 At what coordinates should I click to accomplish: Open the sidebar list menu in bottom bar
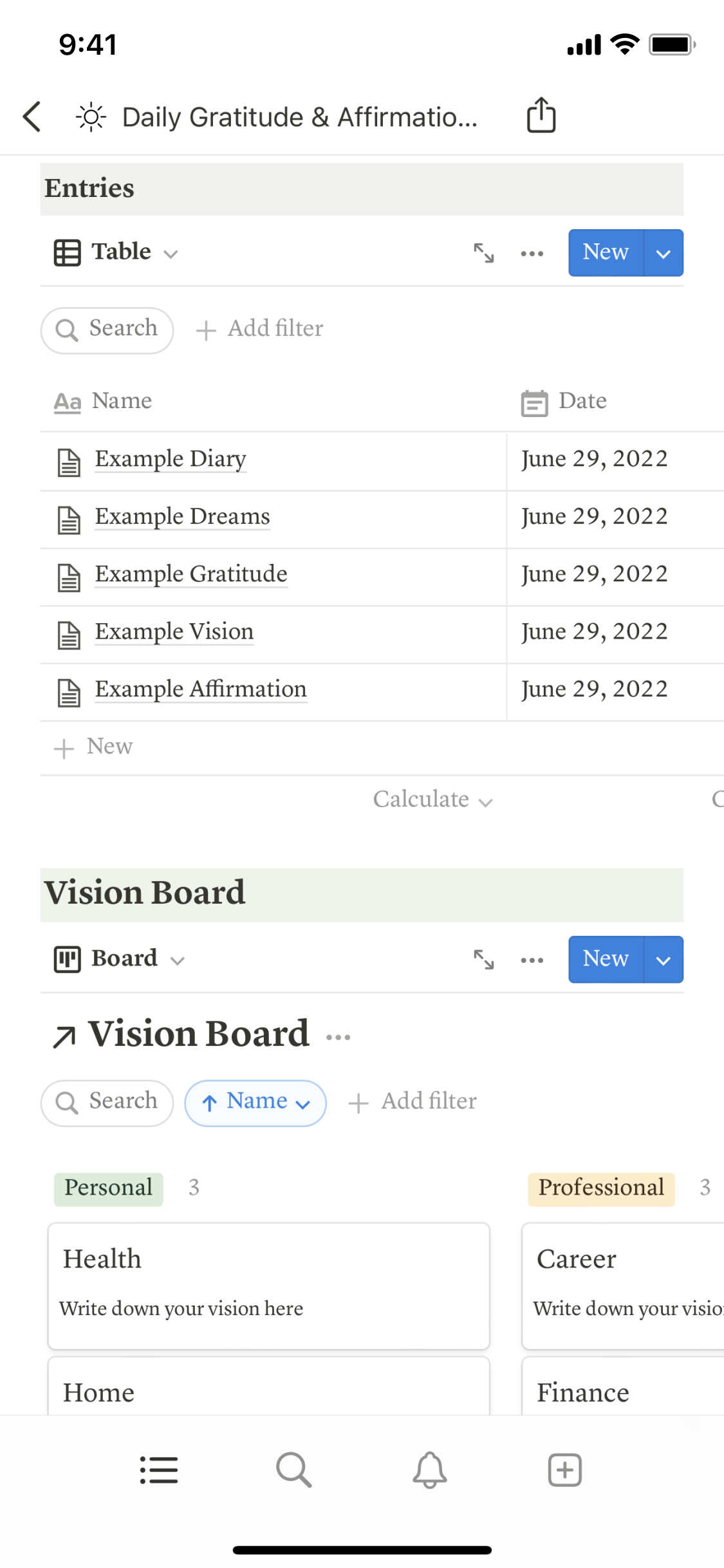tap(159, 1470)
